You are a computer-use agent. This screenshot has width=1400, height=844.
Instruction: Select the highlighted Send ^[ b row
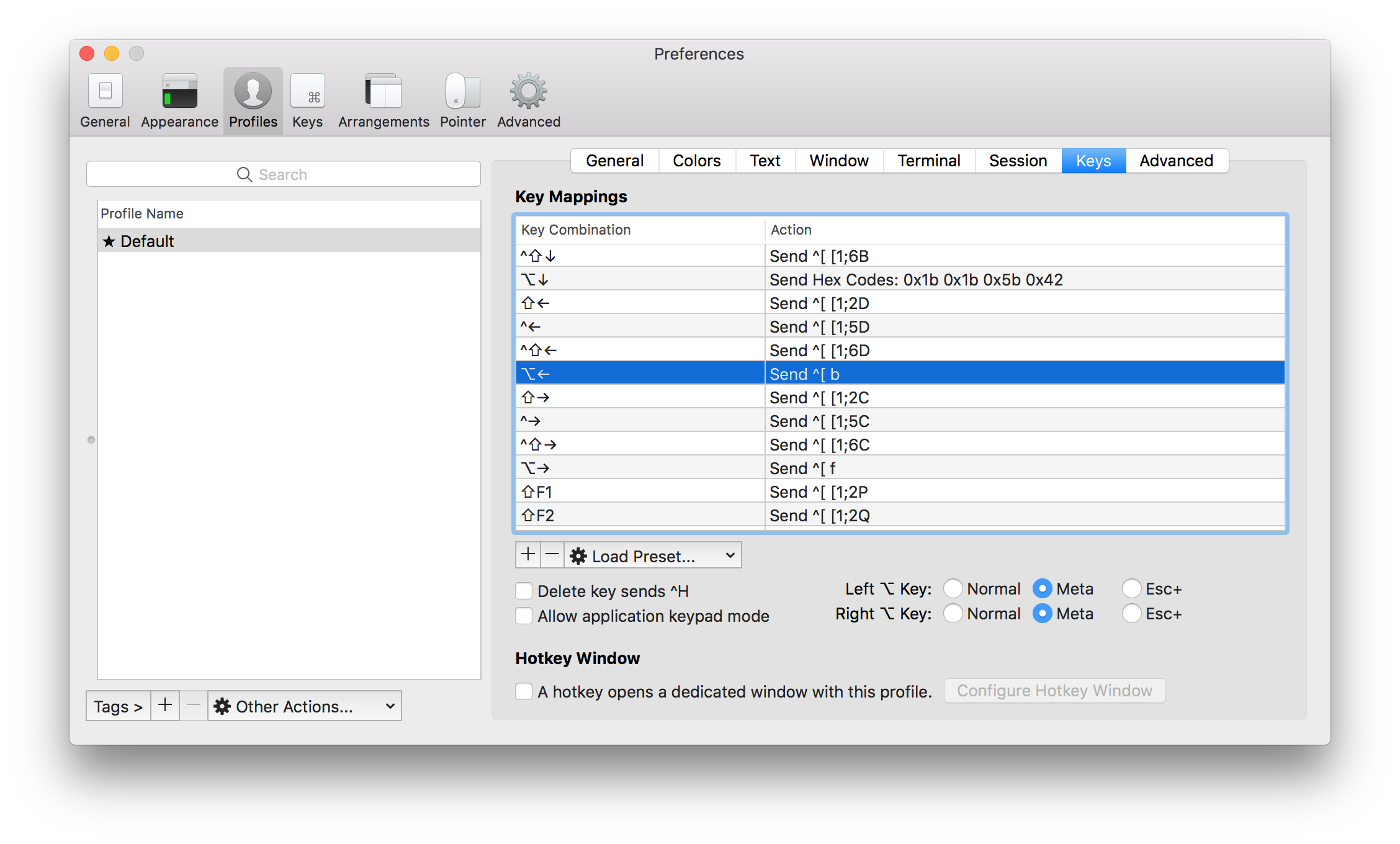coord(900,374)
